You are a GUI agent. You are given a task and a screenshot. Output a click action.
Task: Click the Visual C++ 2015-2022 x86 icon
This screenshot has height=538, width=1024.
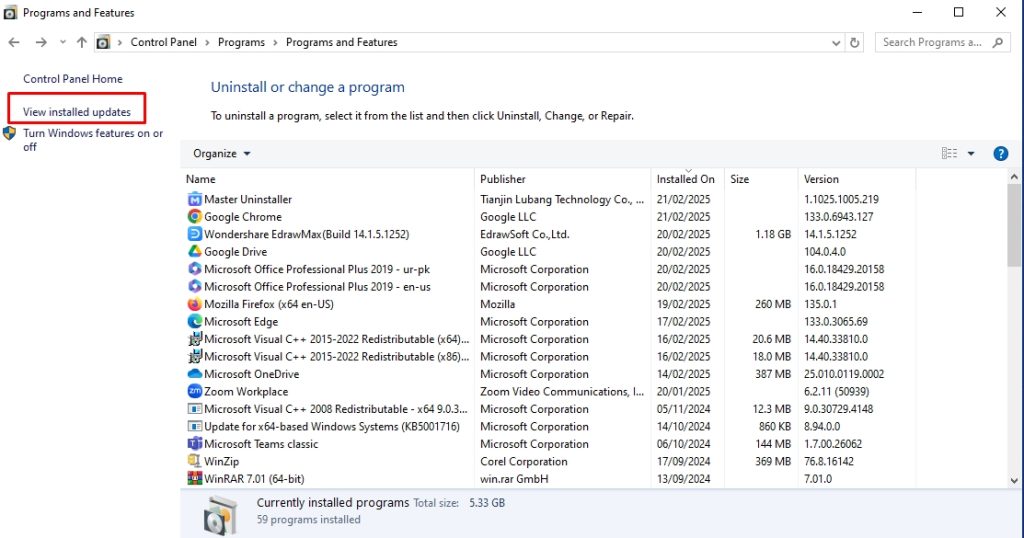tap(195, 356)
